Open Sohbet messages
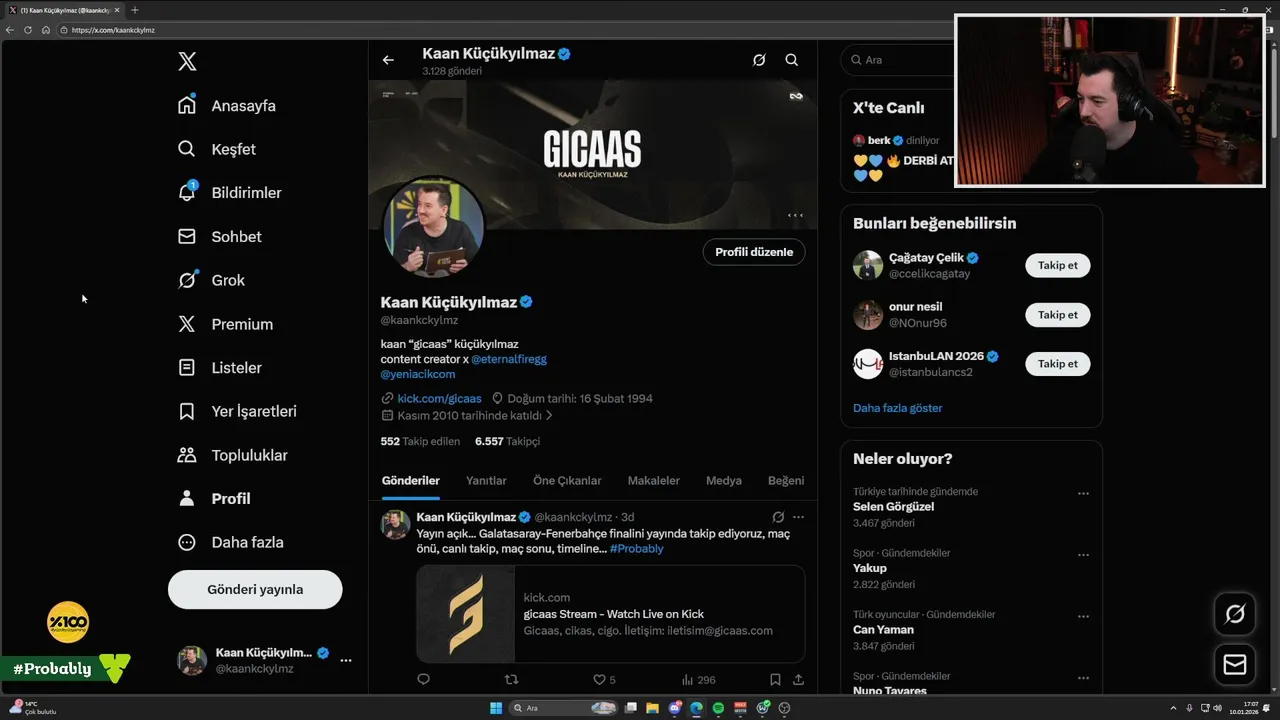 pyautogui.click(x=220, y=236)
